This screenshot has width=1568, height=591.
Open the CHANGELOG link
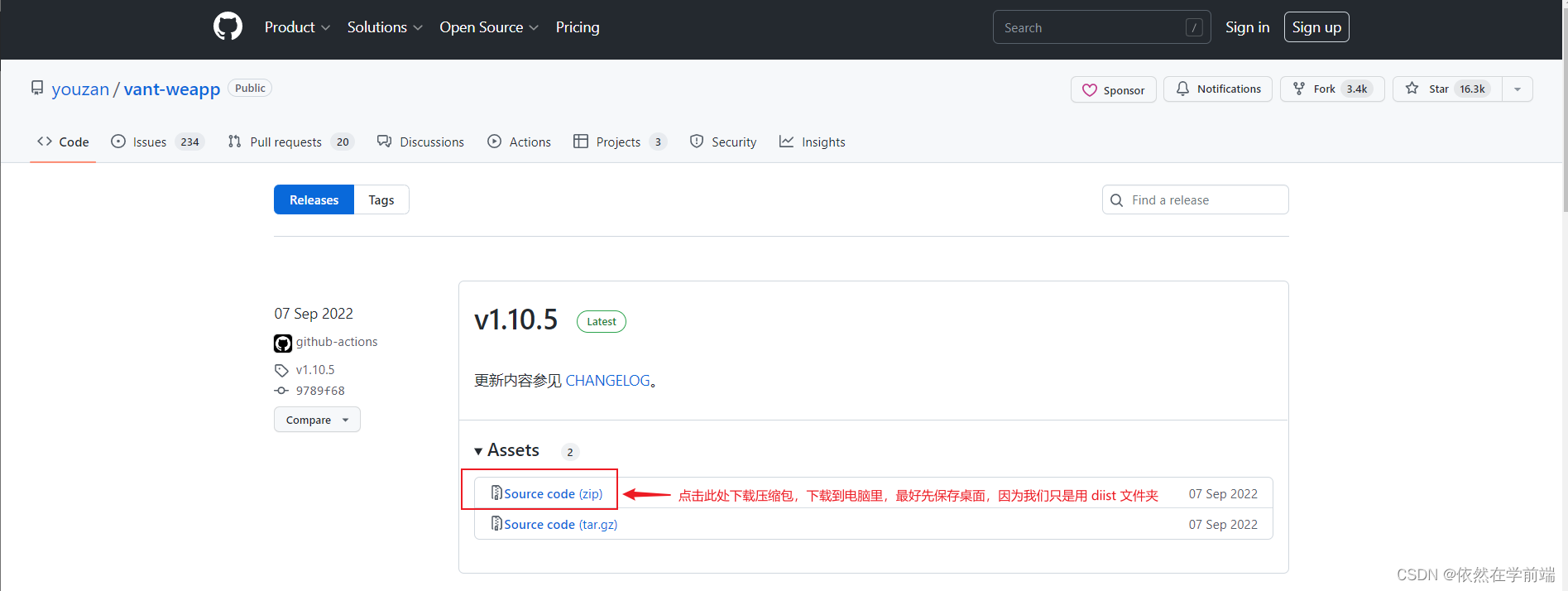click(607, 381)
